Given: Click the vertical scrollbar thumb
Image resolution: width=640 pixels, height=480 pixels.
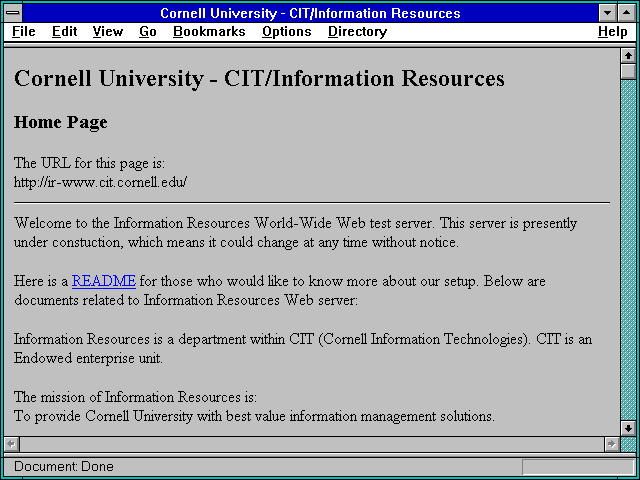Looking at the screenshot, I should coord(628,71).
